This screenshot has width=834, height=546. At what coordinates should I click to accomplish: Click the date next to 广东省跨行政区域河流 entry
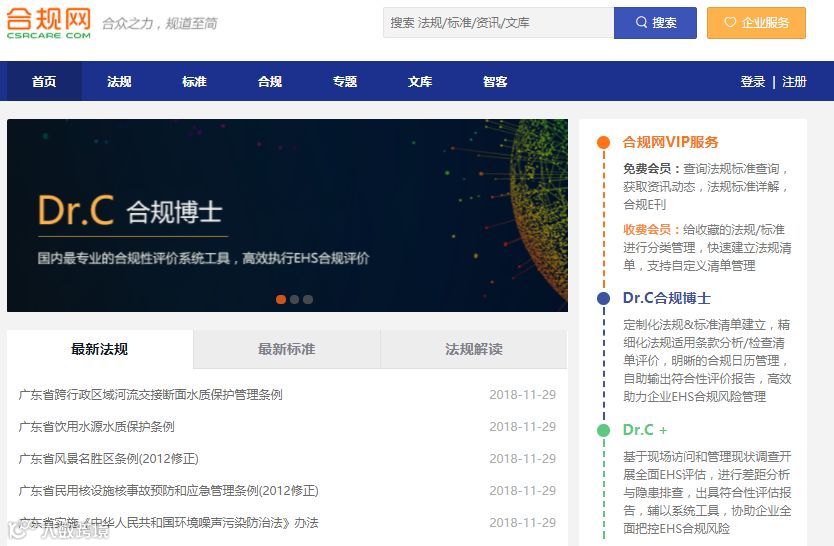522,394
